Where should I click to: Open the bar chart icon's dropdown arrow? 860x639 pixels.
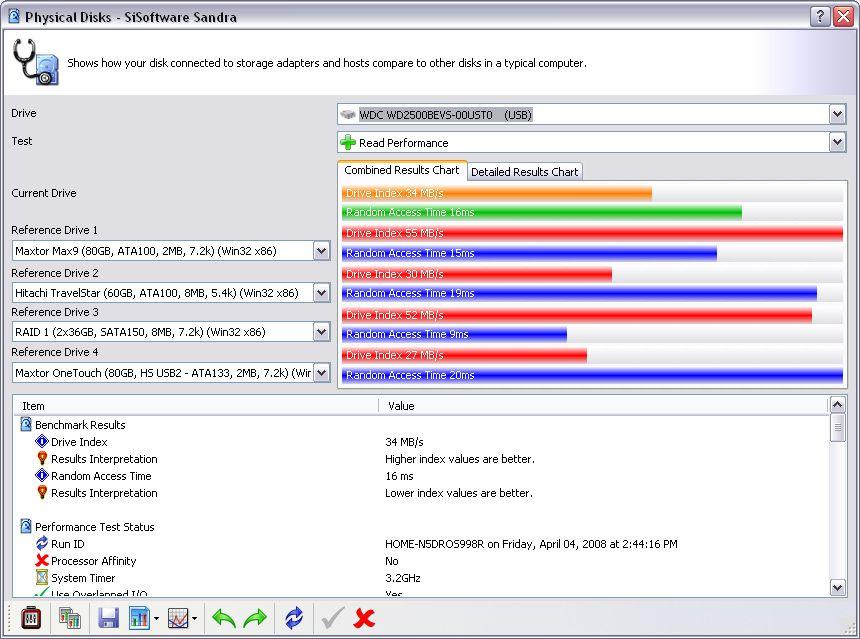tap(156, 619)
